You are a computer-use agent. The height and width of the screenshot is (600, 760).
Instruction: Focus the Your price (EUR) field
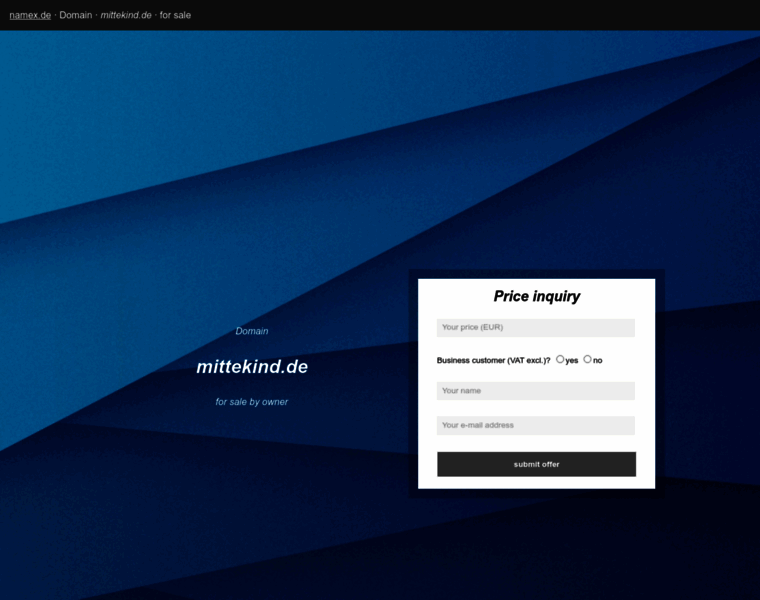coord(536,328)
